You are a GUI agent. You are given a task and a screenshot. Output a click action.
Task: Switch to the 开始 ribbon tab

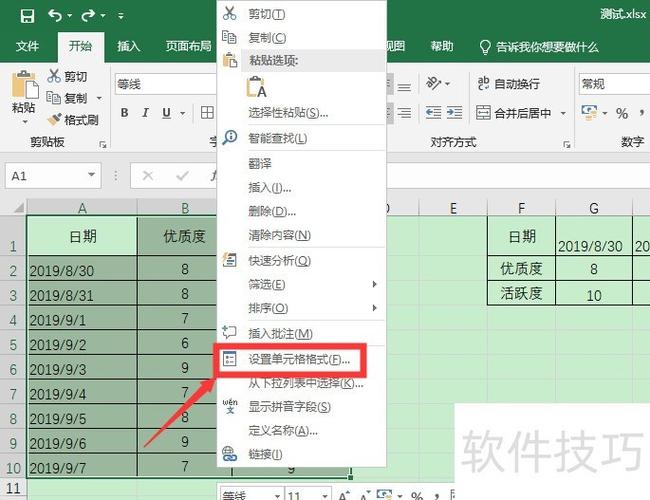tap(80, 46)
